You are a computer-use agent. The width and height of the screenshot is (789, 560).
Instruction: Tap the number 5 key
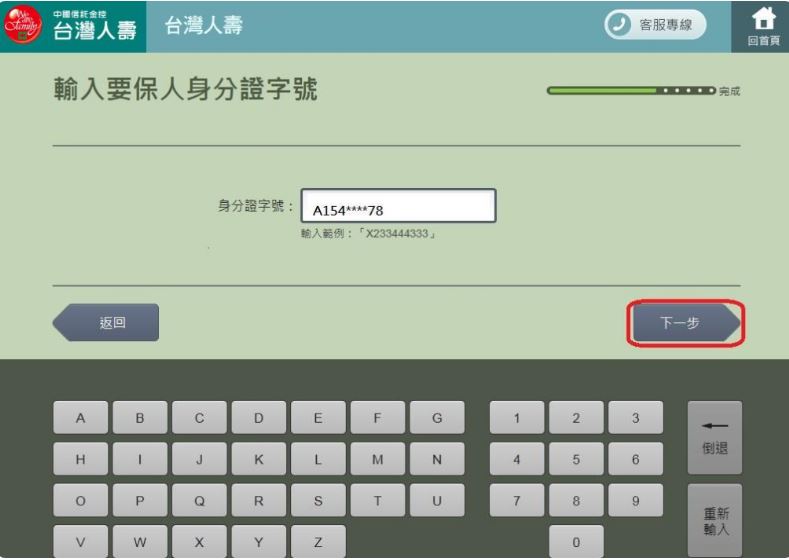[576, 459]
